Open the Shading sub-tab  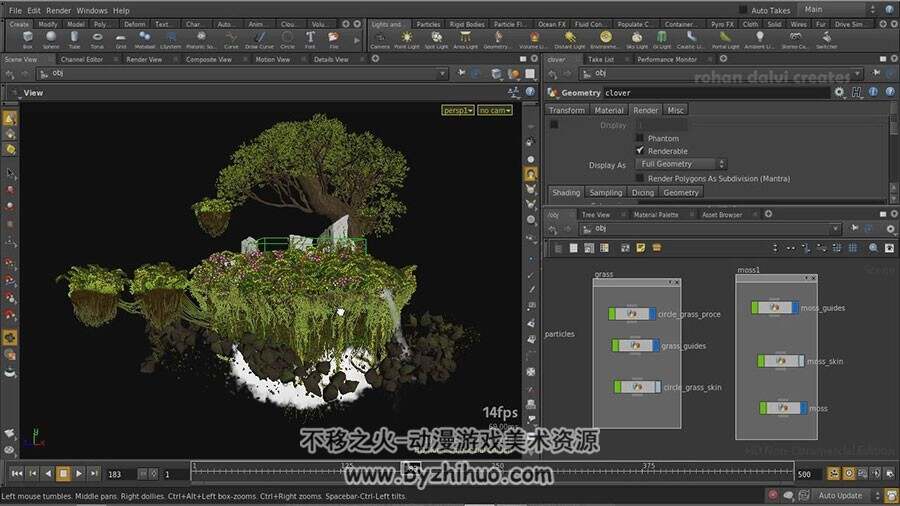566,193
